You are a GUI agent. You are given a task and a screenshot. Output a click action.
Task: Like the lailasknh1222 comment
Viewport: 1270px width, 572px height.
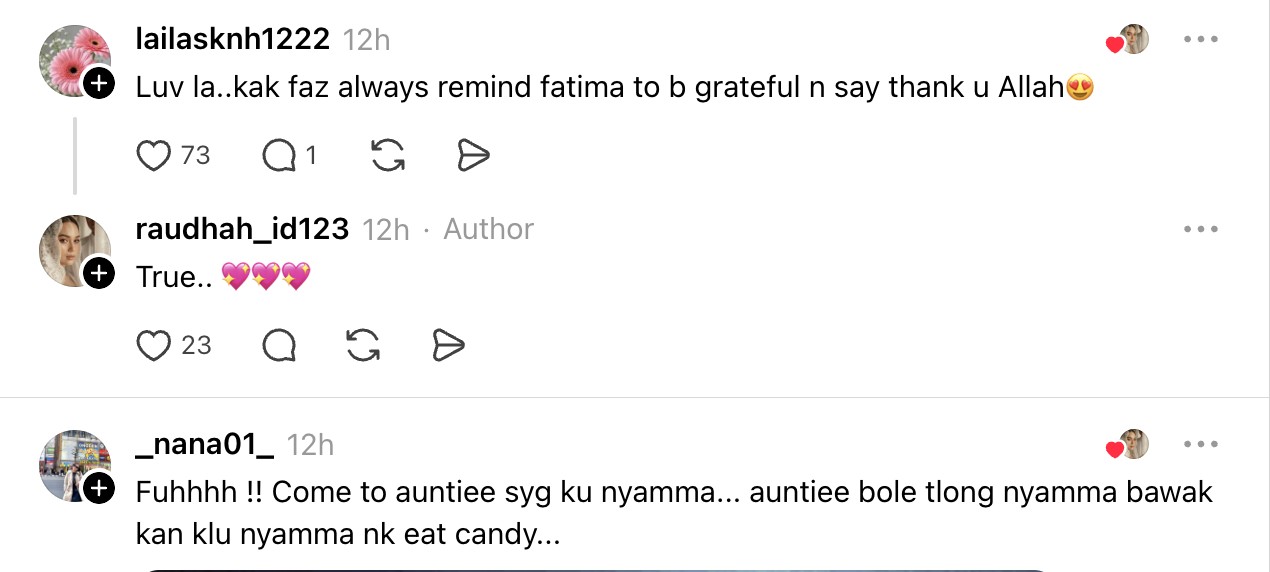click(x=154, y=156)
